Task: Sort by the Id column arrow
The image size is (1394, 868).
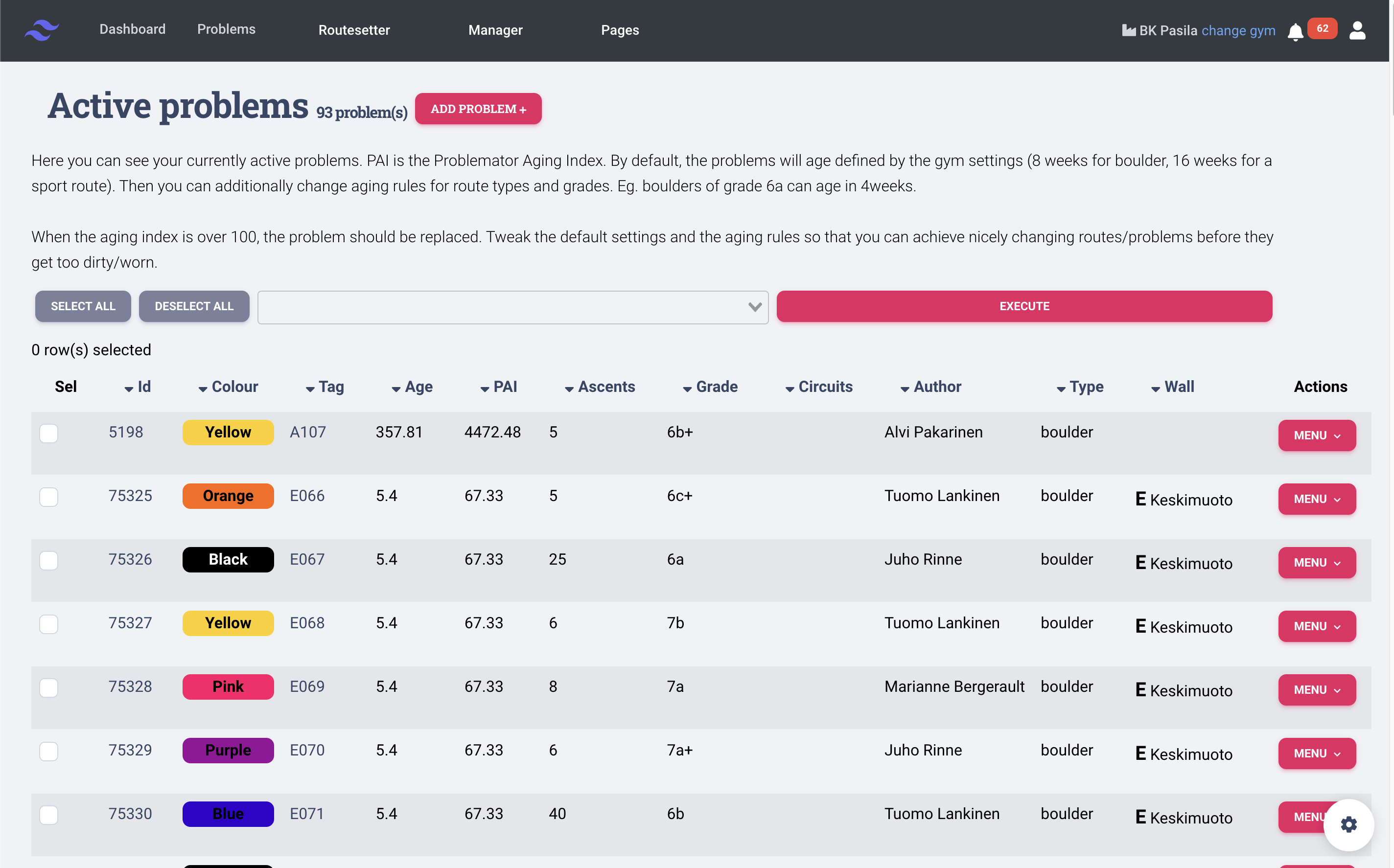Action: pyautogui.click(x=129, y=388)
